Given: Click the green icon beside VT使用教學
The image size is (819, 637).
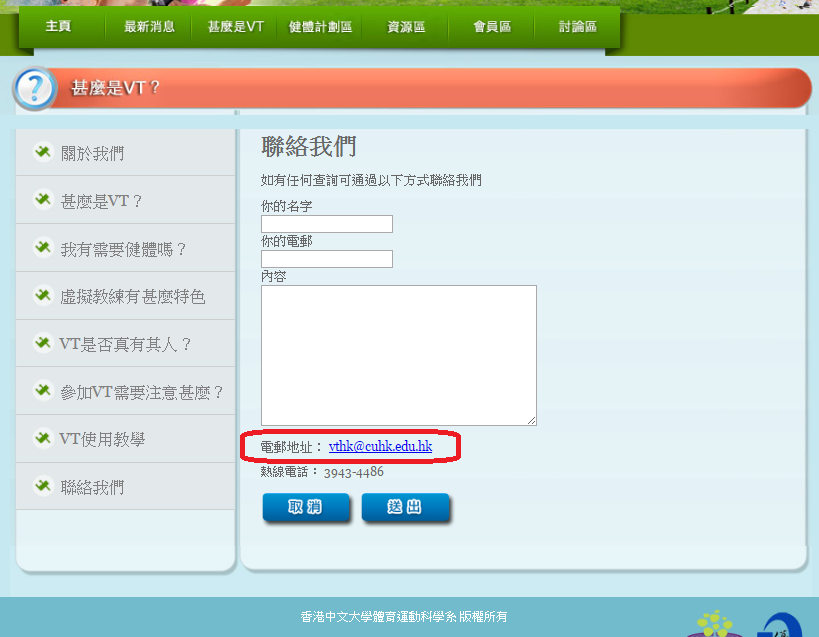Looking at the screenshot, I should point(43,438).
